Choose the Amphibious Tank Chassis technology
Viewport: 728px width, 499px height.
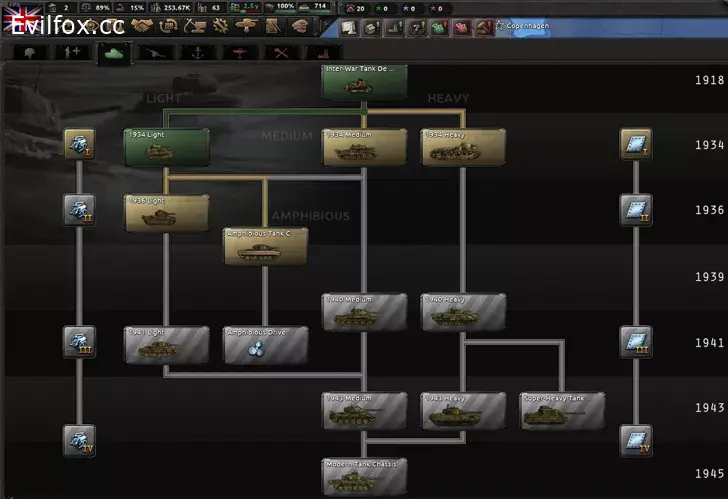tap(265, 246)
